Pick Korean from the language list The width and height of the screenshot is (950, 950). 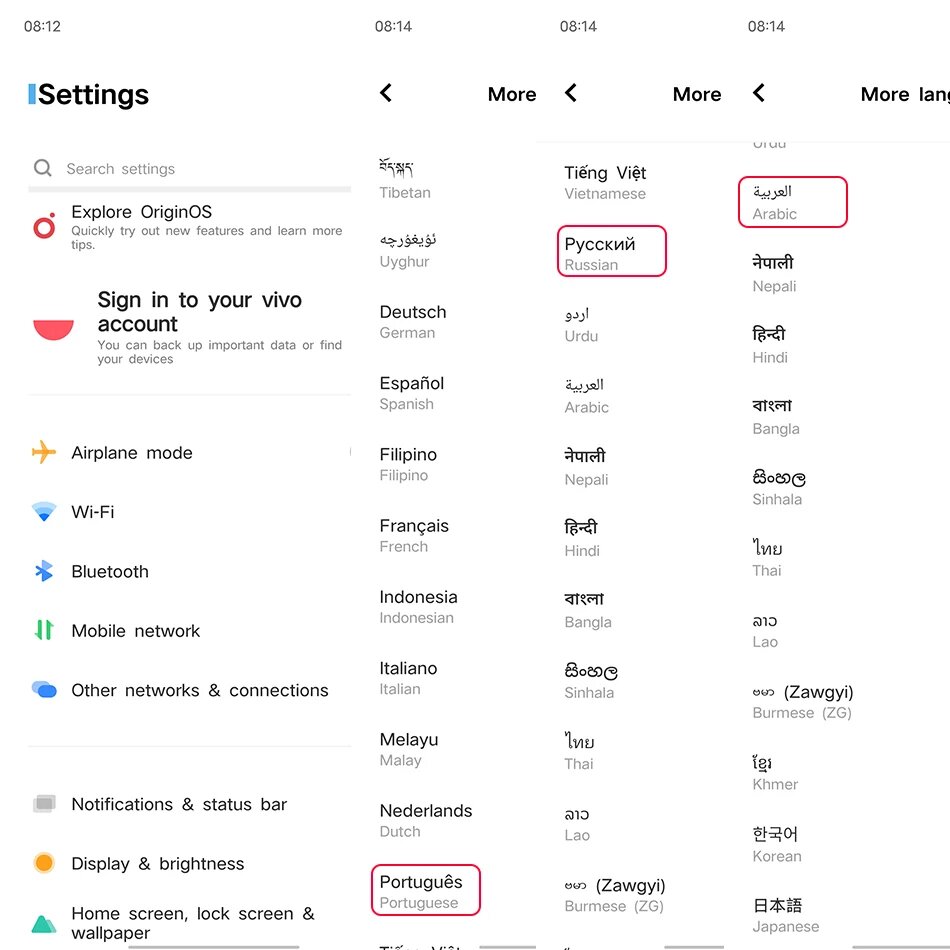pyautogui.click(x=776, y=843)
